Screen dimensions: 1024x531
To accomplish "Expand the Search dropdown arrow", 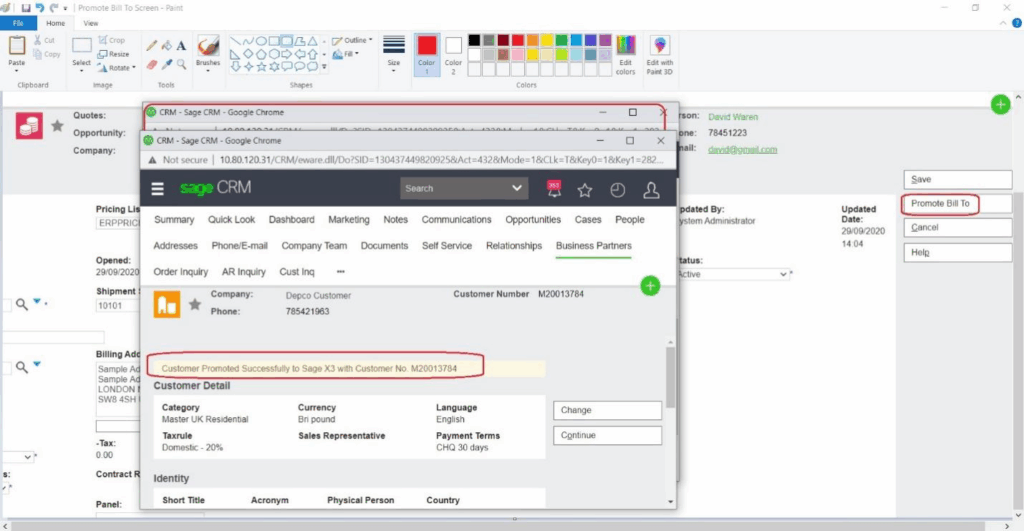I will (517, 188).
